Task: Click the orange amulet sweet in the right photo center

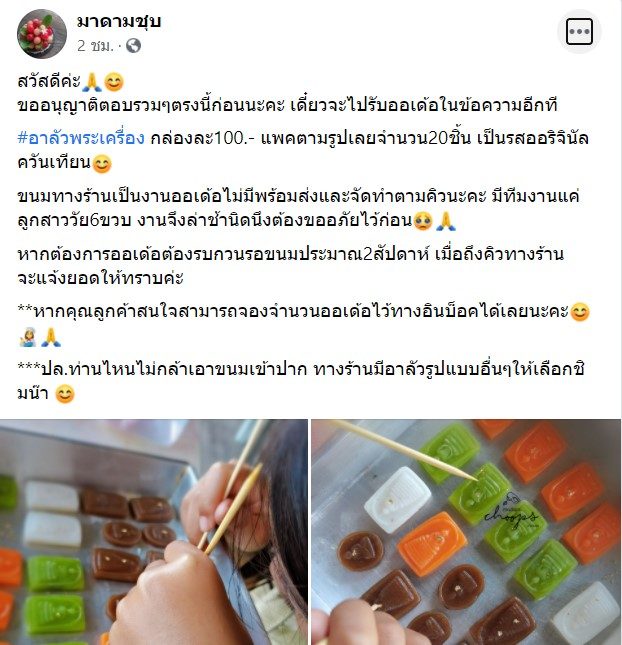Action: 432,543
